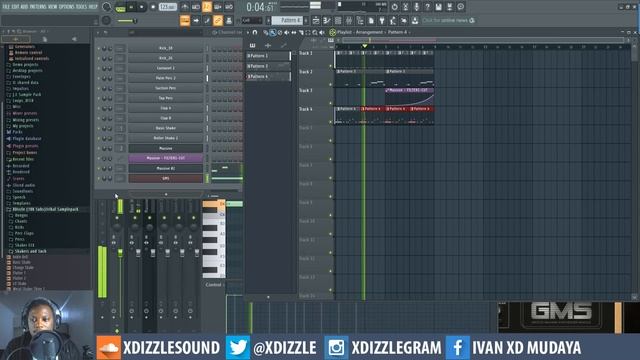Click next pattern arrow beside Pattern 4
Screen dimensions: 640x360
(x=307, y=20)
